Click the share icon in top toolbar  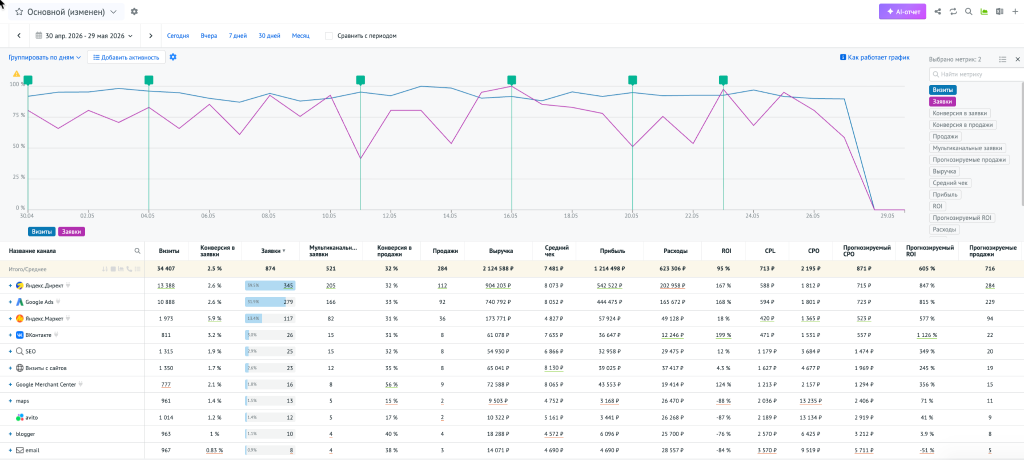pos(938,12)
